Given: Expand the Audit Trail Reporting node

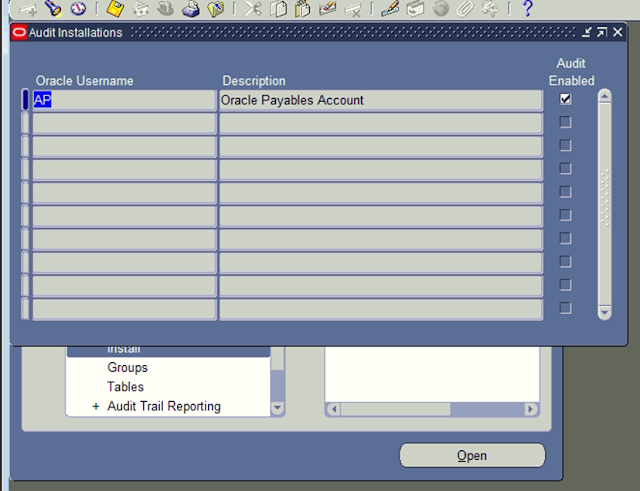Looking at the screenshot, I should point(96,407).
